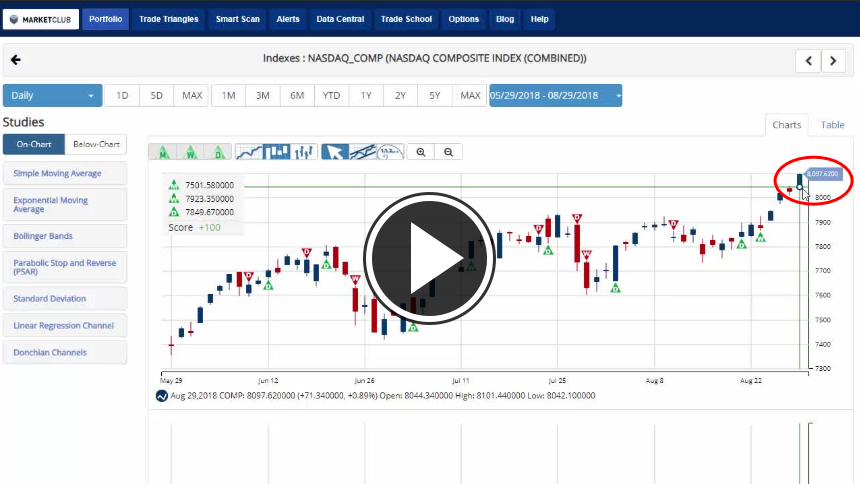Add Bollinger Bands study

click(x=64, y=236)
